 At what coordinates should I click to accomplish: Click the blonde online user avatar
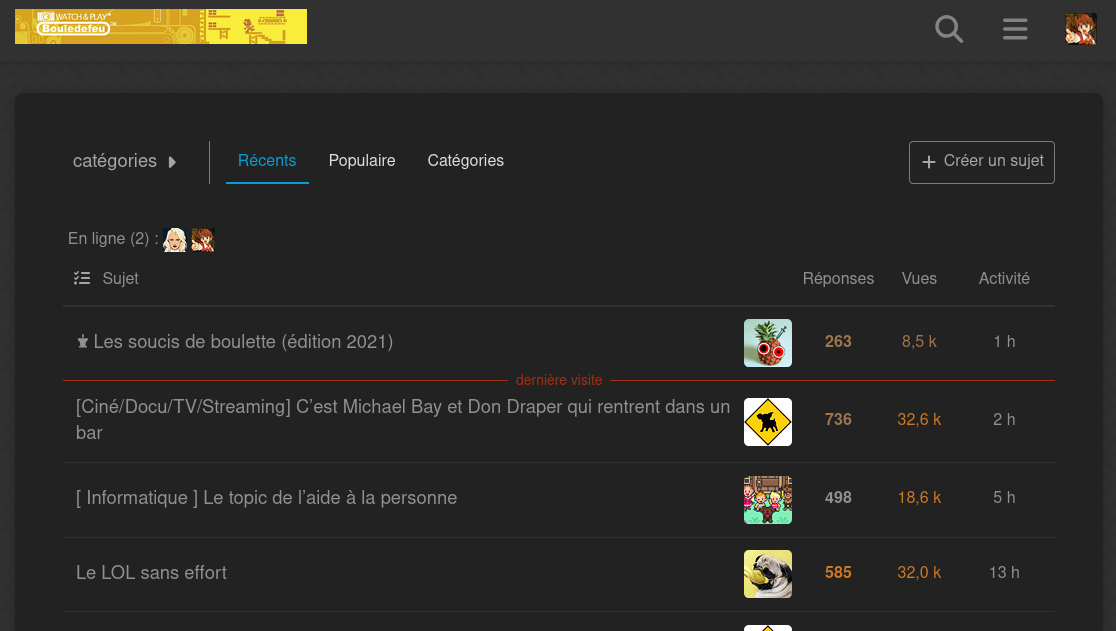pyautogui.click(x=175, y=240)
